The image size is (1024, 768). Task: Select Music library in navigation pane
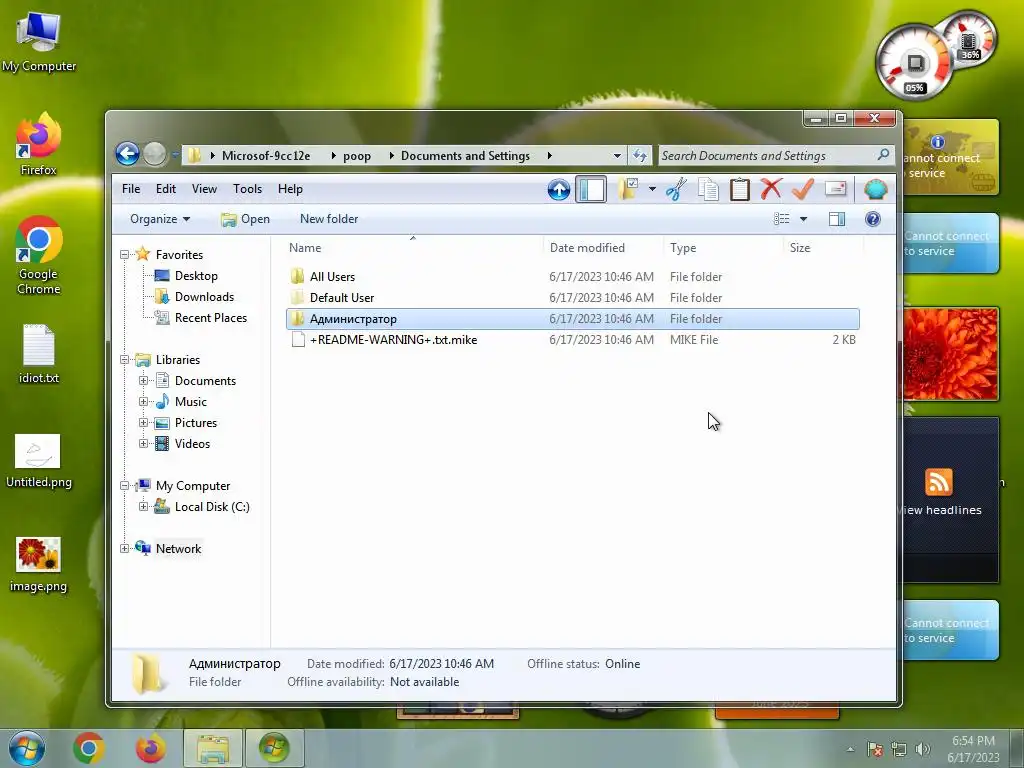click(190, 402)
